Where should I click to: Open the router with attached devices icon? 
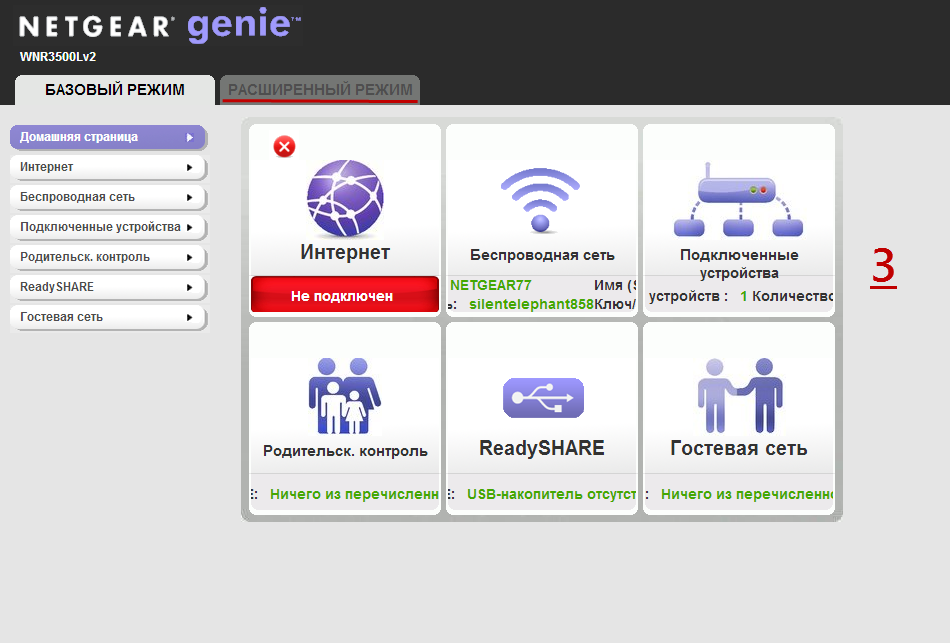[x=739, y=199]
